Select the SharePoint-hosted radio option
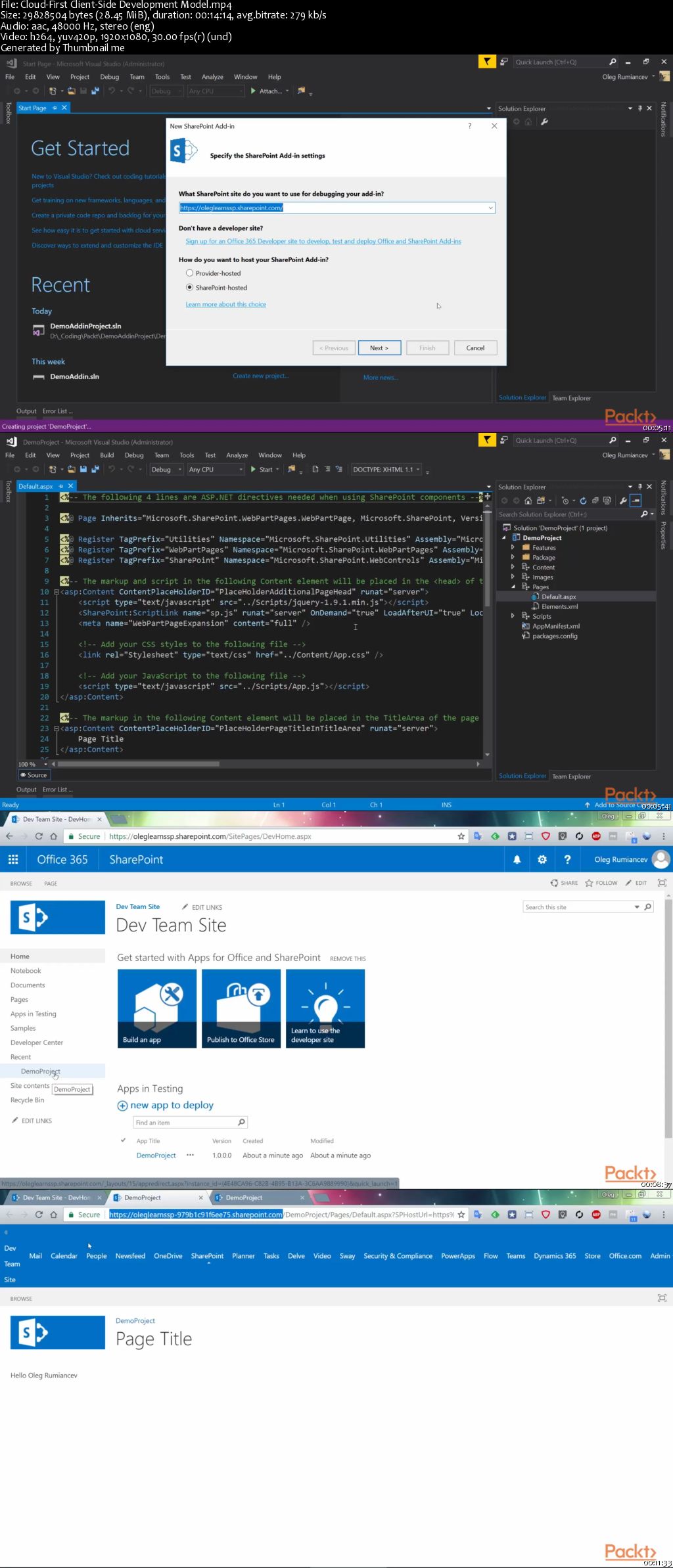The width and height of the screenshot is (673, 1568). click(189, 288)
